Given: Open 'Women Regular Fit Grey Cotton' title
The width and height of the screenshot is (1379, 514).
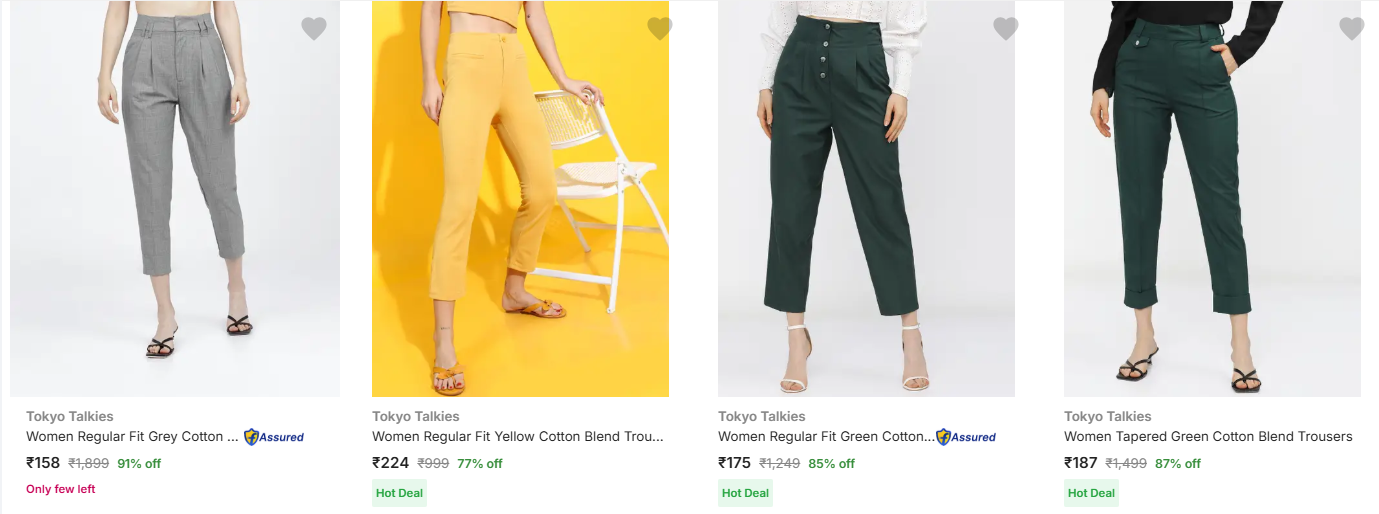Looking at the screenshot, I should coord(132,437).
